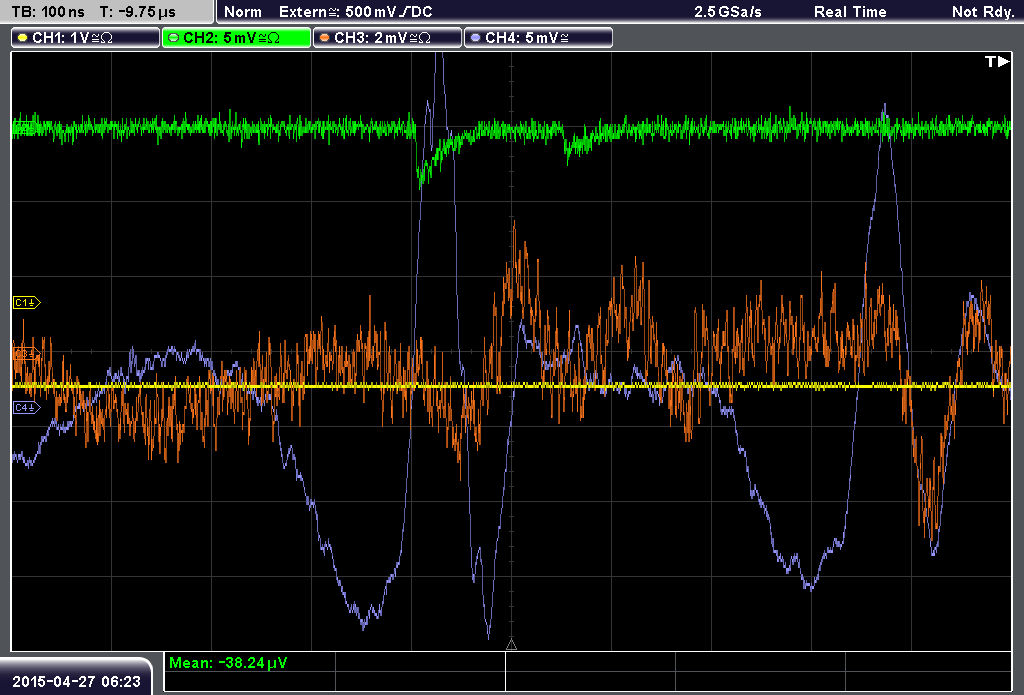Click the C1 ground level marker

27,302
